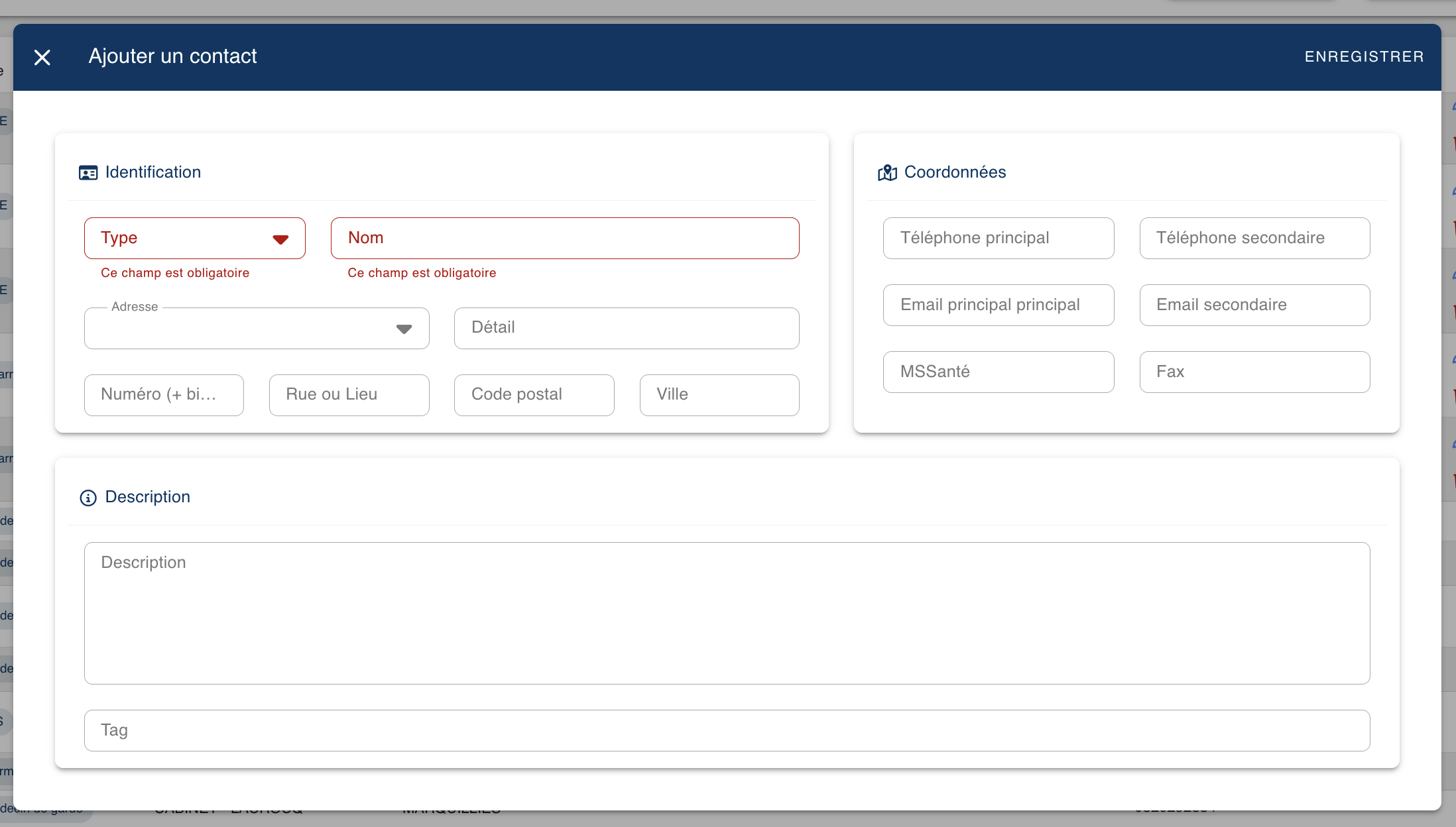Select the Téléphone secondaire field
The width and height of the screenshot is (1456, 827).
coord(1254,238)
